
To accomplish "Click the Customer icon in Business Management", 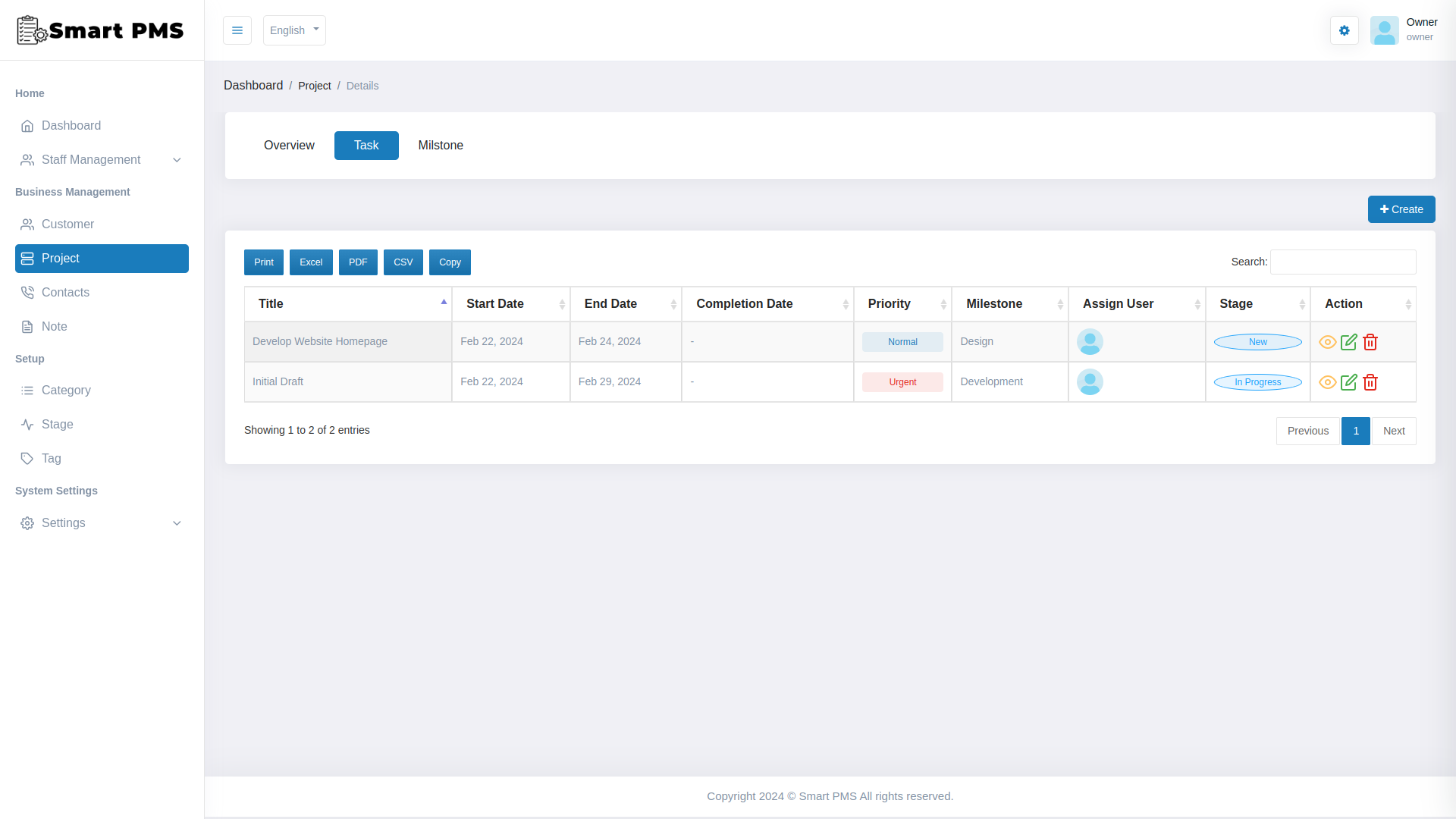I will (27, 224).
